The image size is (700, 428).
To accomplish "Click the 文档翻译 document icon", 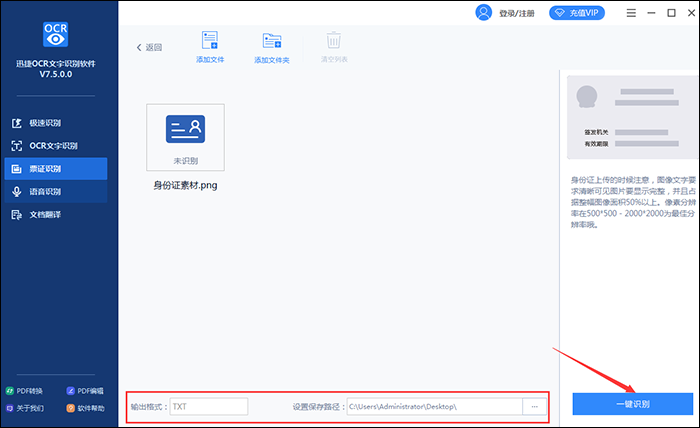I will 17,215.
